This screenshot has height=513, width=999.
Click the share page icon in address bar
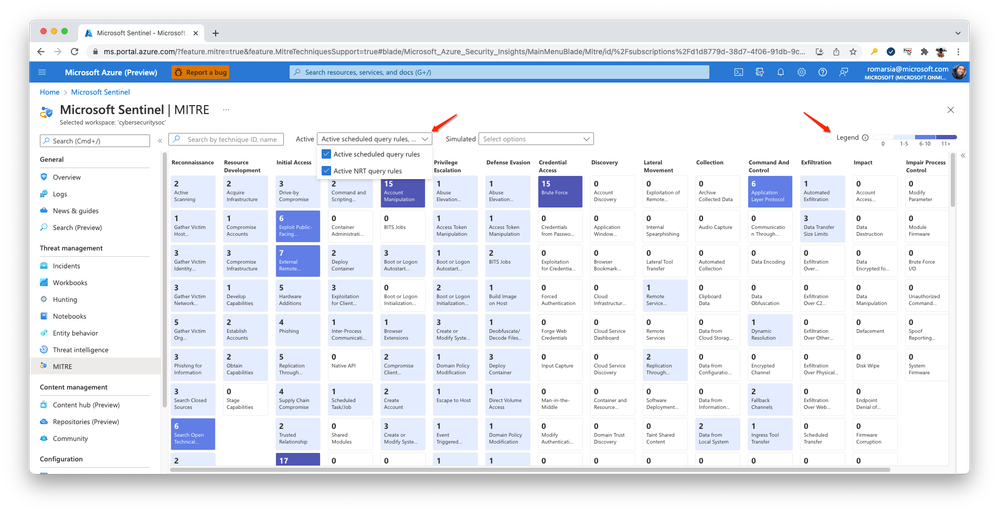click(837, 52)
